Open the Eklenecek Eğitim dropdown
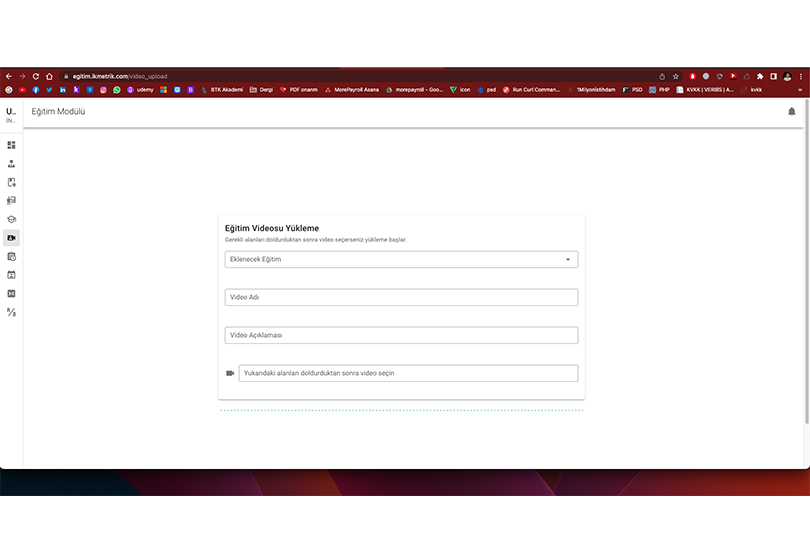Viewport: 810px width, 548px height. (x=401, y=259)
